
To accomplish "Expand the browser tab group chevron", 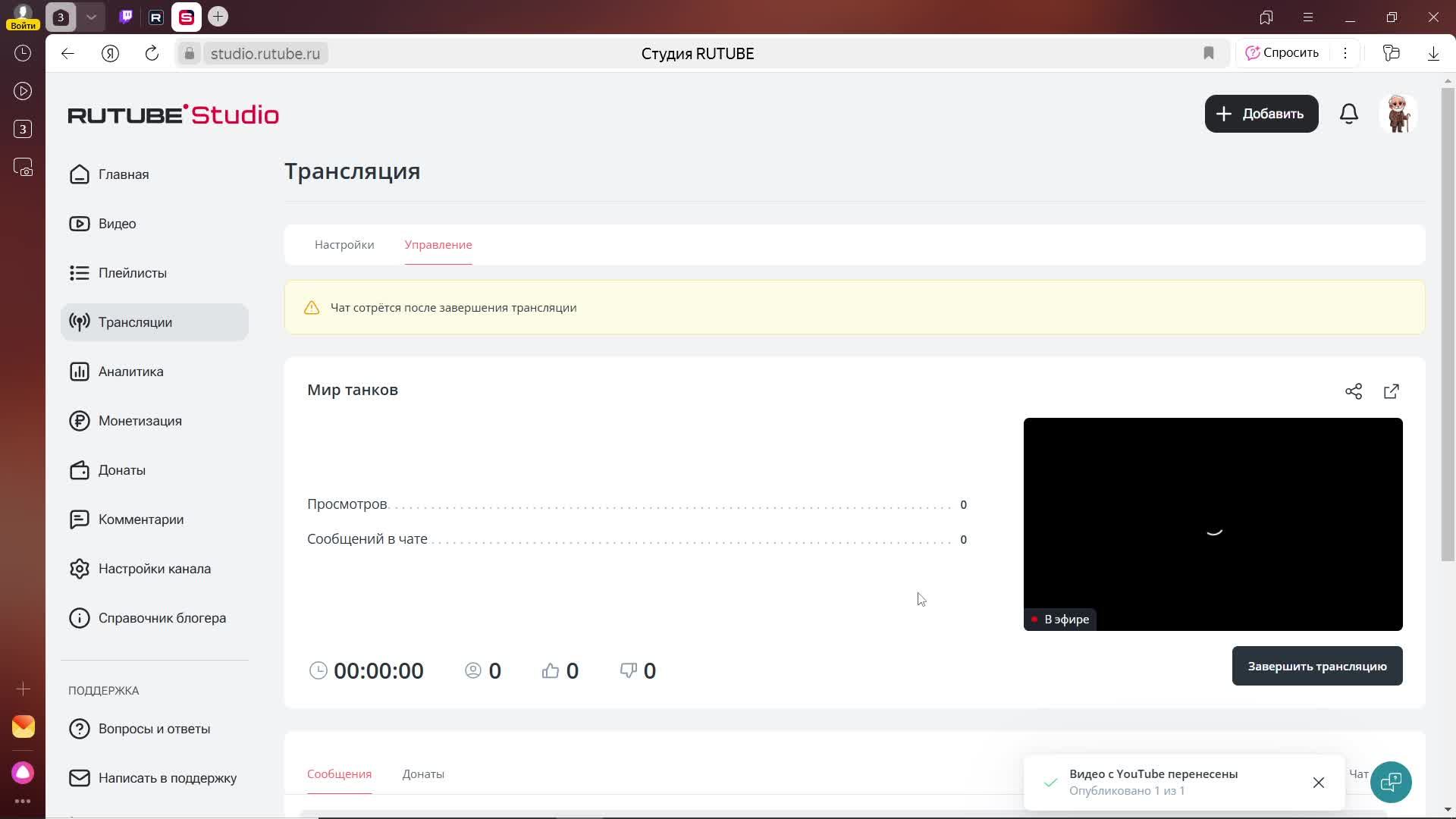I will click(92, 17).
